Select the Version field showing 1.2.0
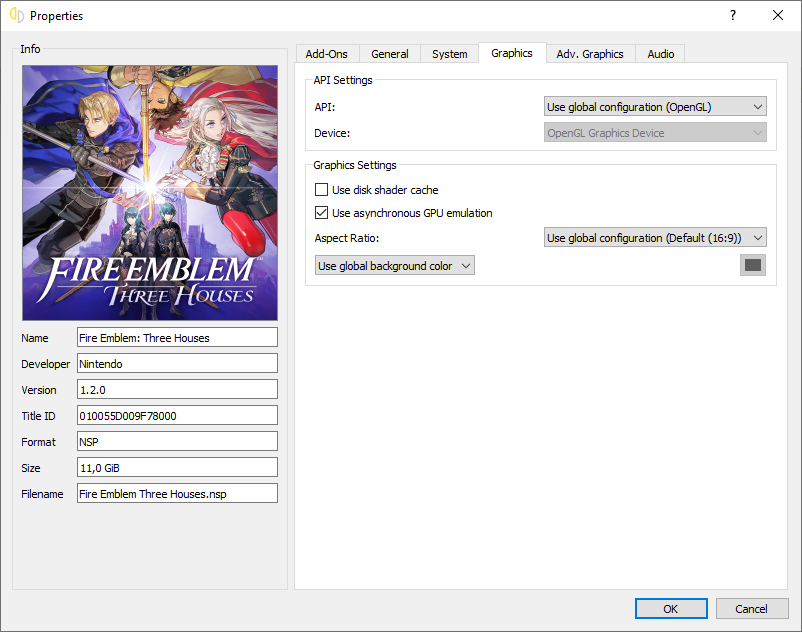The height and width of the screenshot is (632, 802). [x=177, y=390]
